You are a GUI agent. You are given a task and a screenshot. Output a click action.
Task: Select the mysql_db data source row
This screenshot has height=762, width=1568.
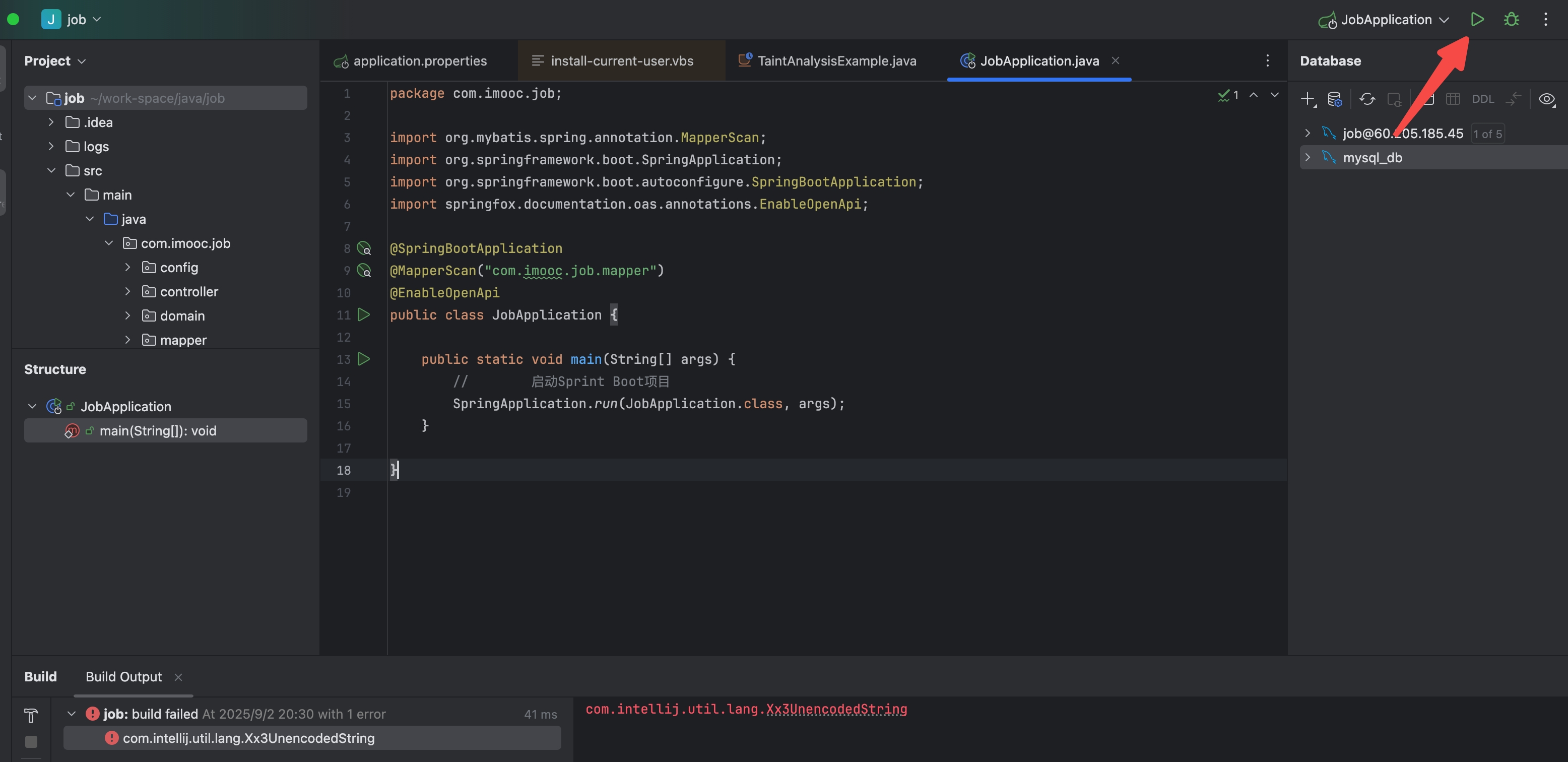click(x=1433, y=158)
